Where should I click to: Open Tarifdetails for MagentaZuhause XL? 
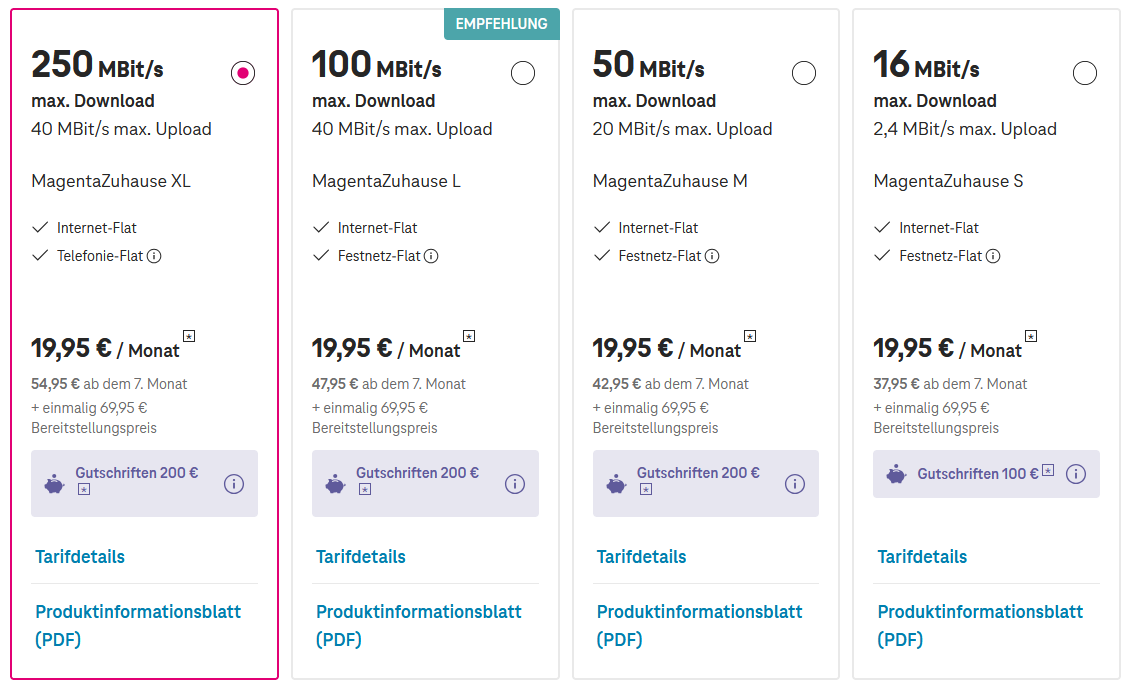pos(80,557)
